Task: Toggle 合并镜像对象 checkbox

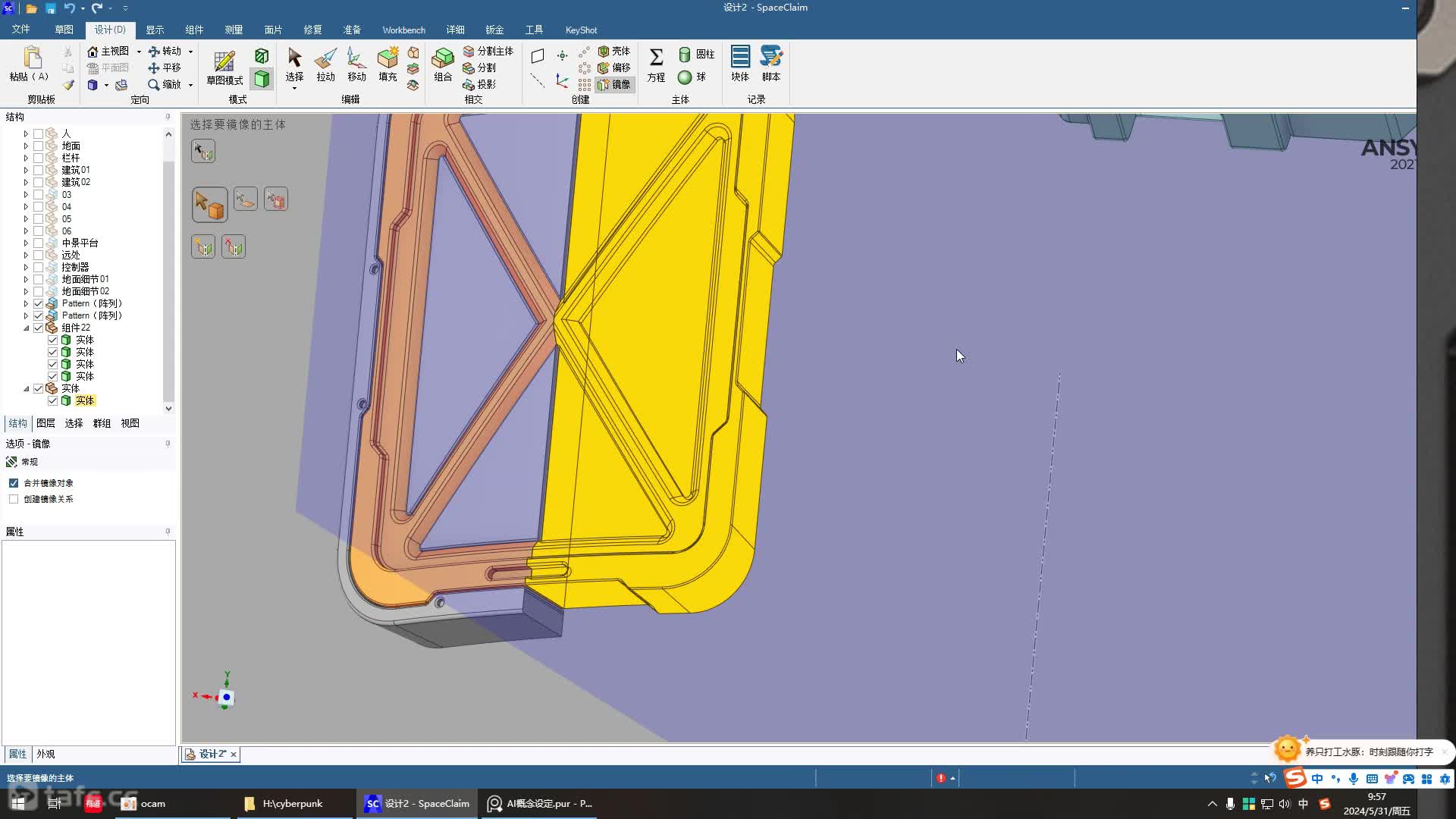Action: coord(14,483)
